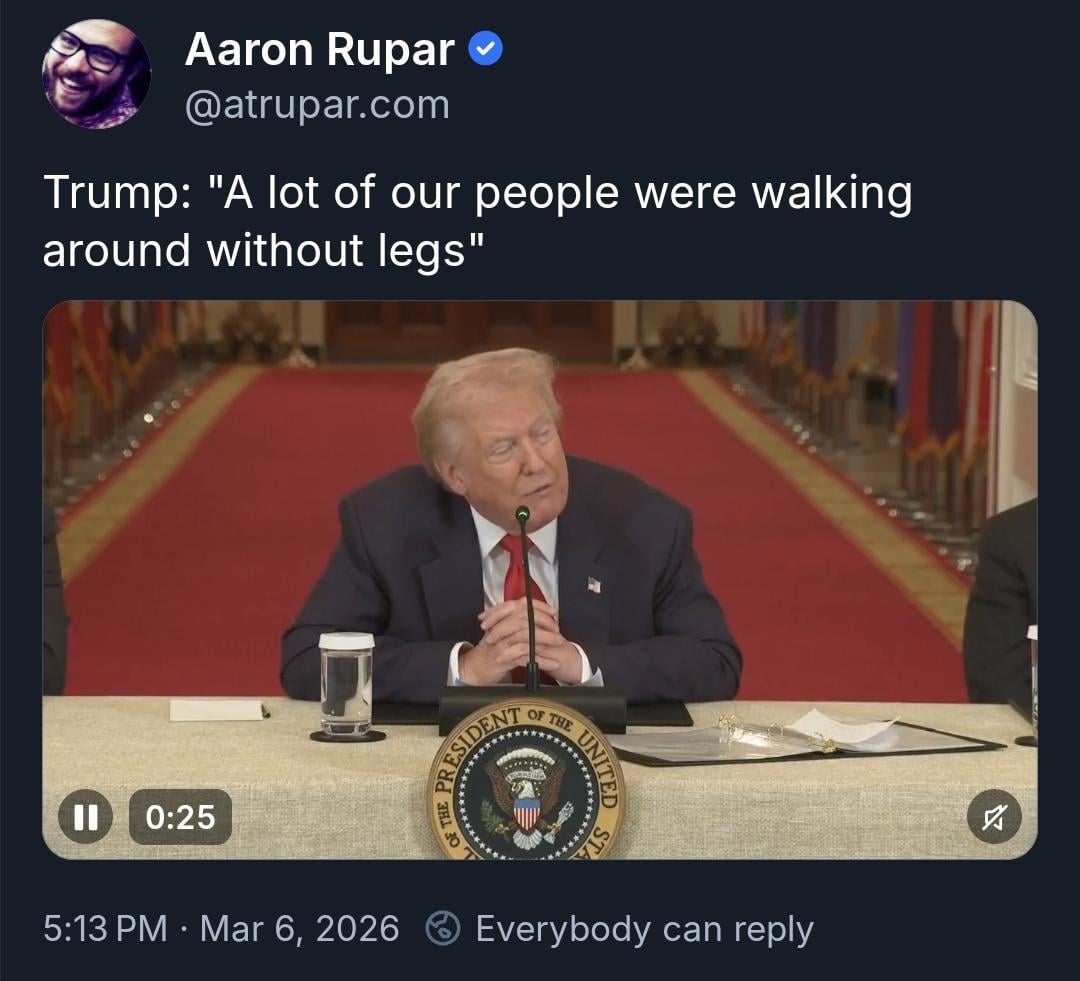Open the @atrupar.com handle link
The width and height of the screenshot is (1080, 981).
pyautogui.click(x=317, y=105)
